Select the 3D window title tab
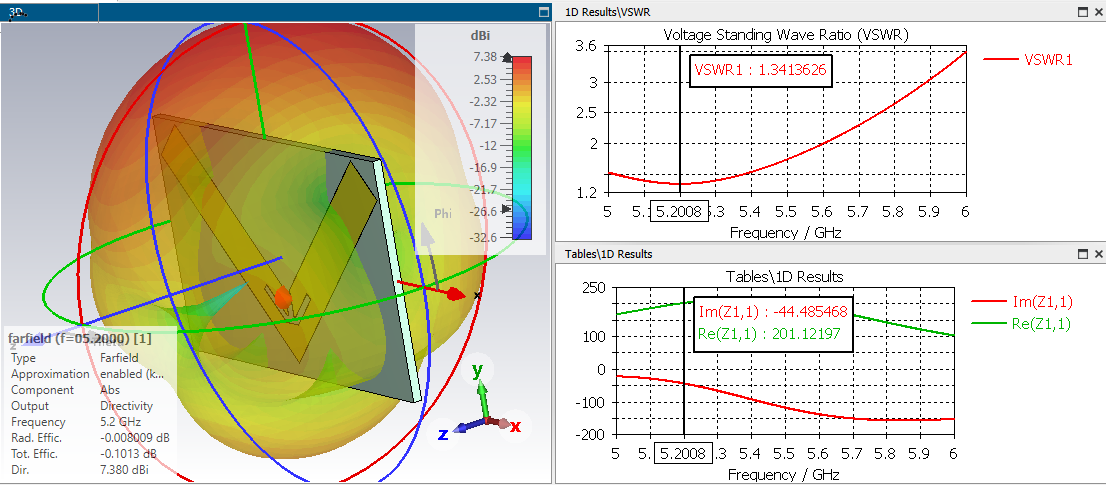The image size is (1106, 485). point(49,13)
